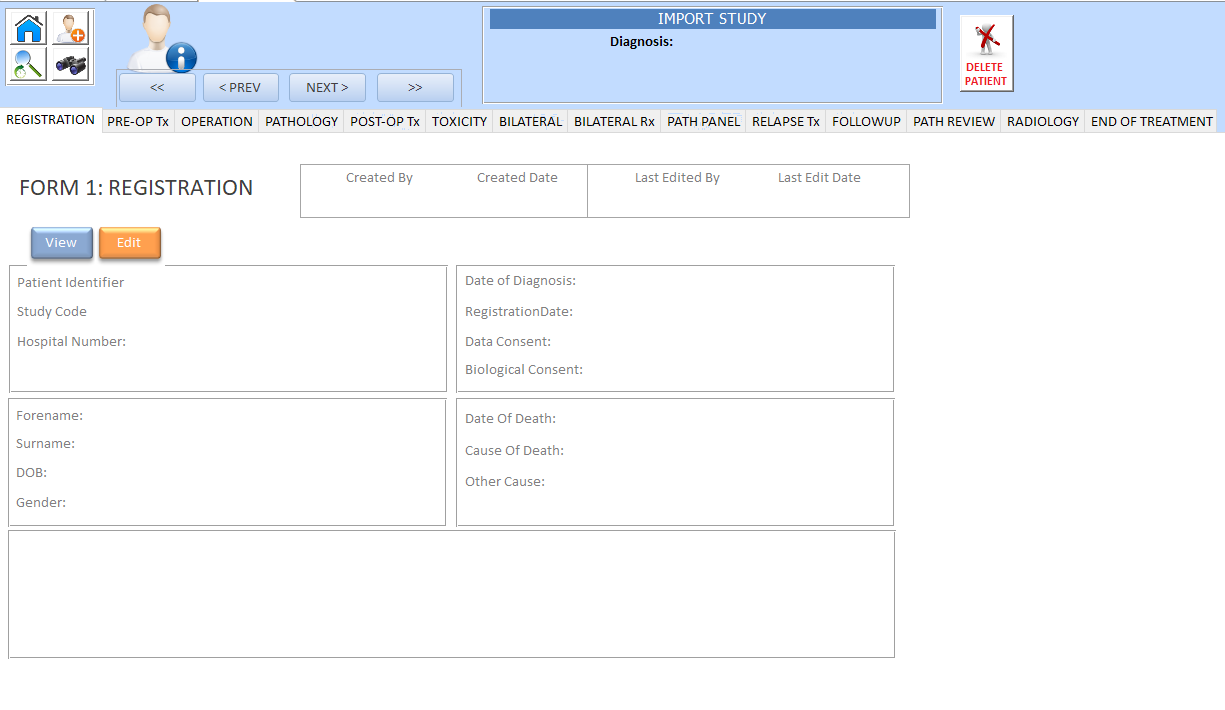Jump to first record with << button
1225x710 pixels.
tap(157, 88)
